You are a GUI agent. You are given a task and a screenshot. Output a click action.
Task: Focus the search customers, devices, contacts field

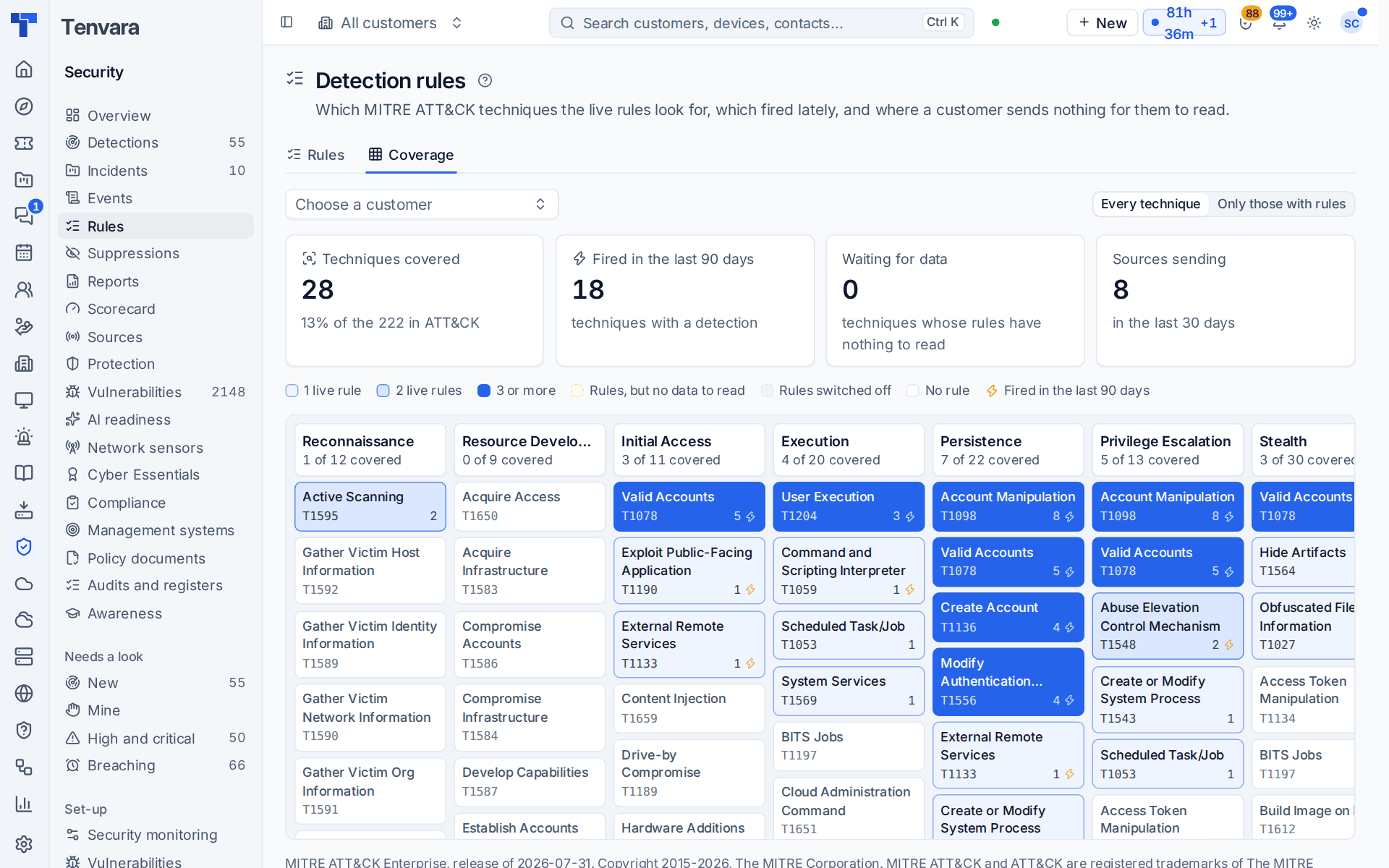[761, 23]
